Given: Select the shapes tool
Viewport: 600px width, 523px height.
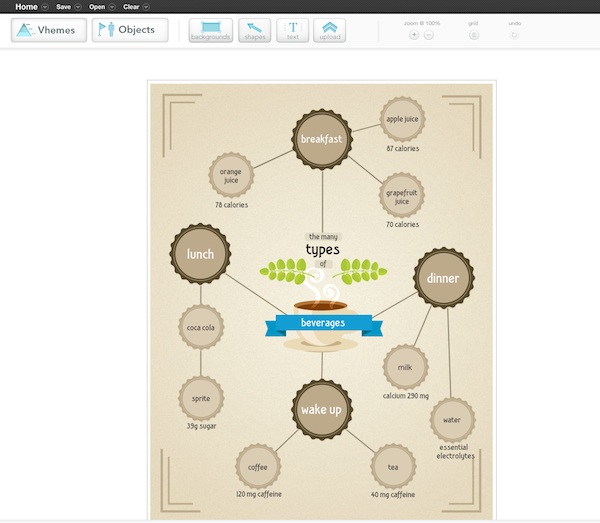Looking at the screenshot, I should pyautogui.click(x=256, y=30).
